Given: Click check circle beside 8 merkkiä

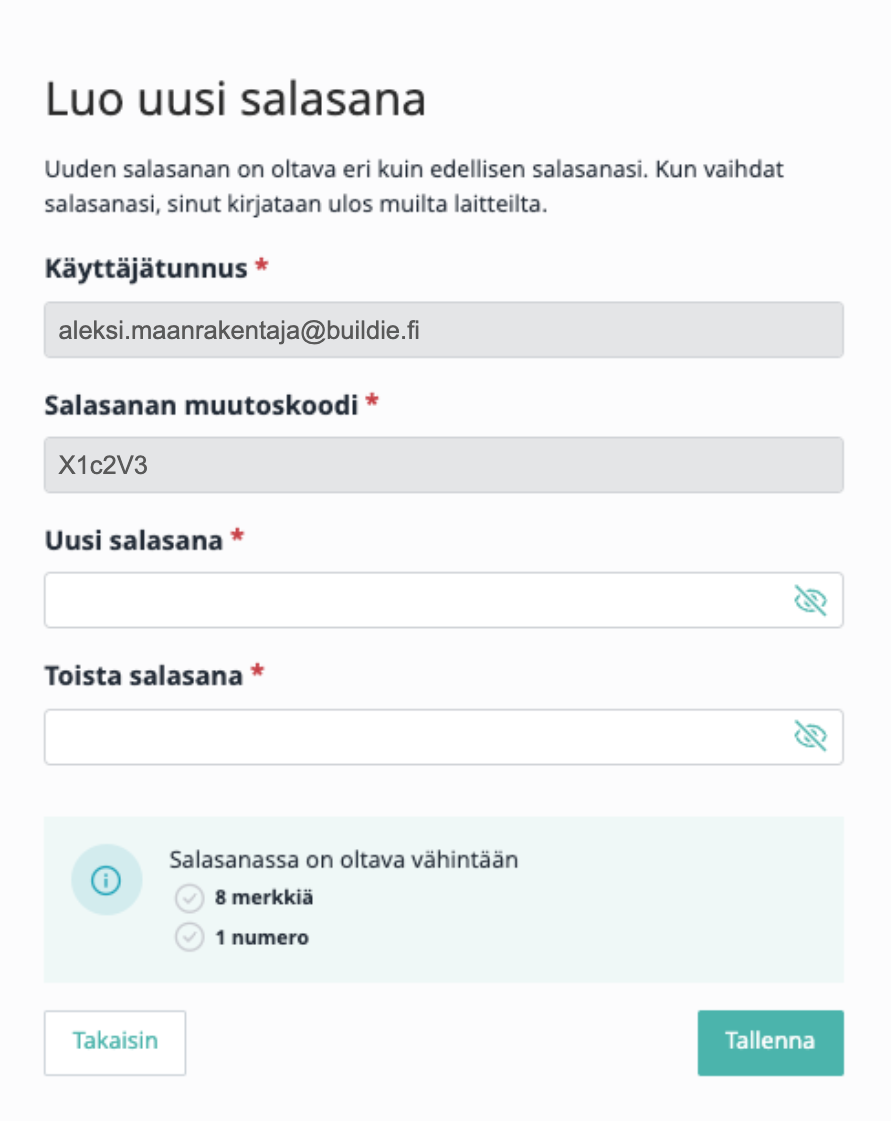Looking at the screenshot, I should tap(189, 898).
